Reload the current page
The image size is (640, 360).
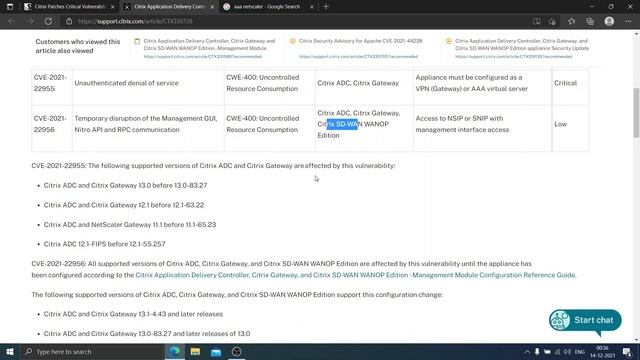tap(48, 21)
